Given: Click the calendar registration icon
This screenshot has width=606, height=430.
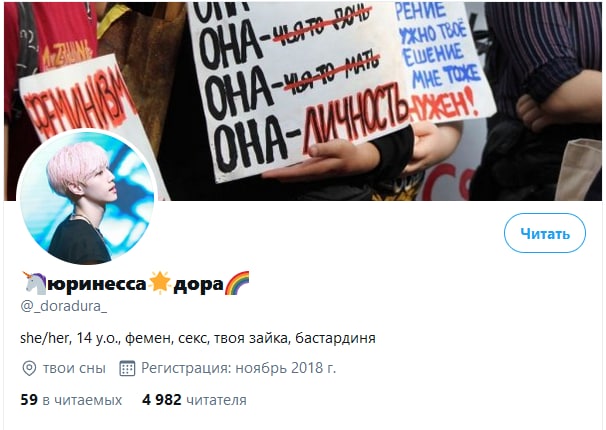Looking at the screenshot, I should click(x=127, y=368).
